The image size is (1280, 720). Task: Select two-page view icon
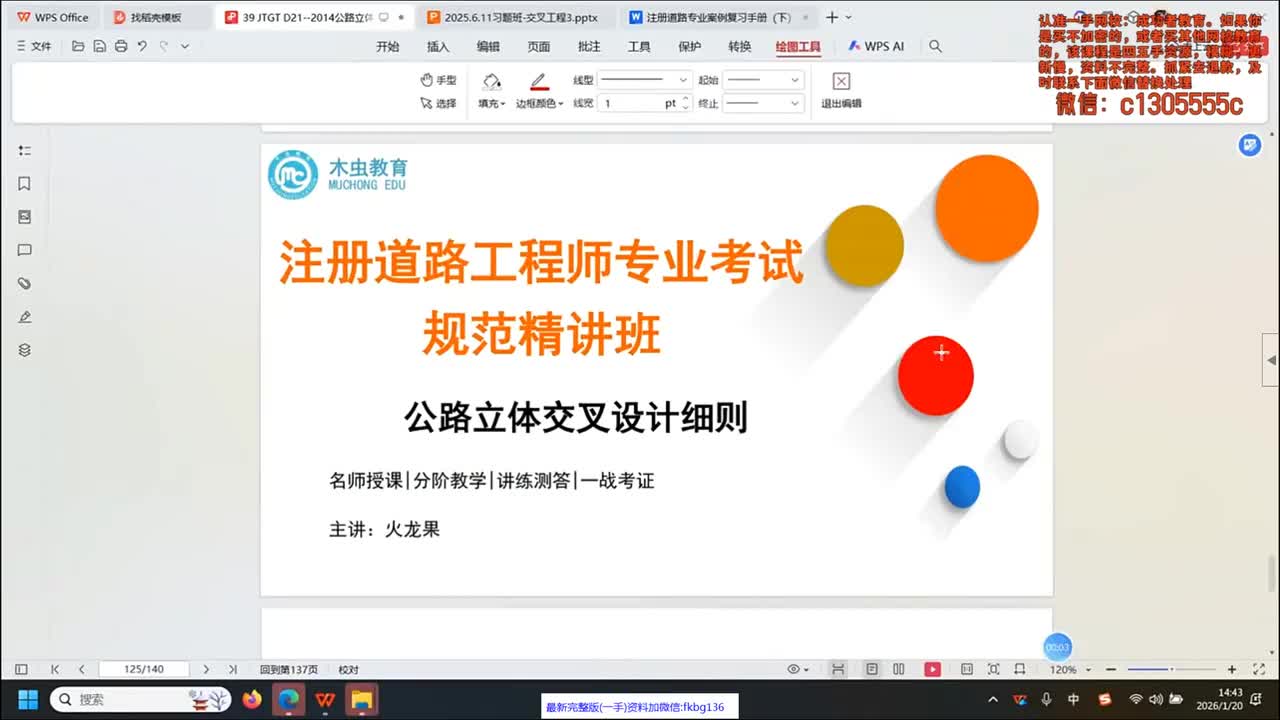(x=899, y=669)
